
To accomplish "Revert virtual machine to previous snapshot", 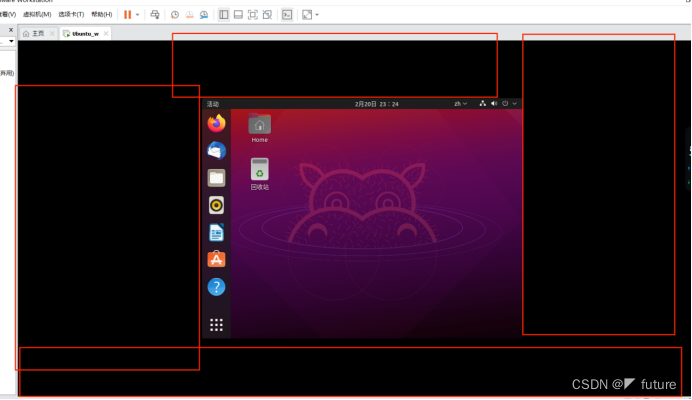I will (189, 15).
